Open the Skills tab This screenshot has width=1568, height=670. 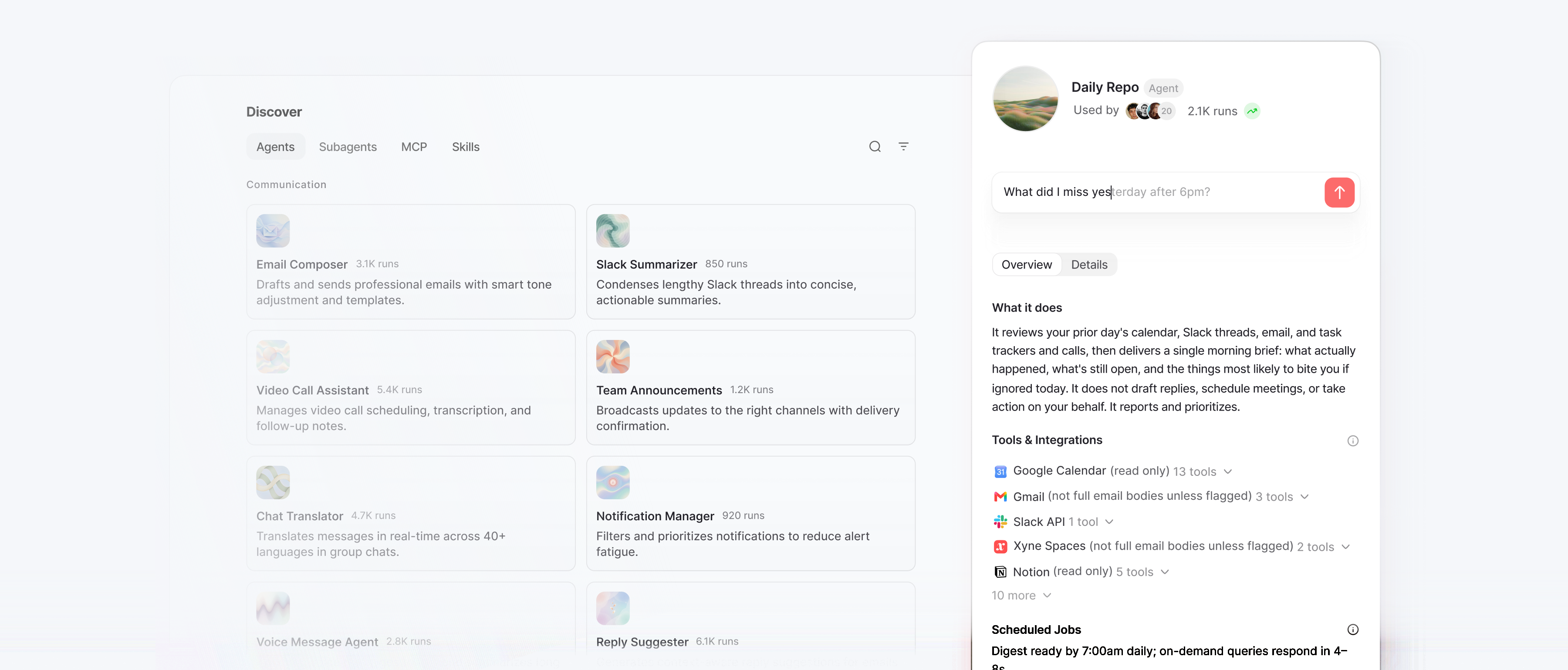click(466, 147)
